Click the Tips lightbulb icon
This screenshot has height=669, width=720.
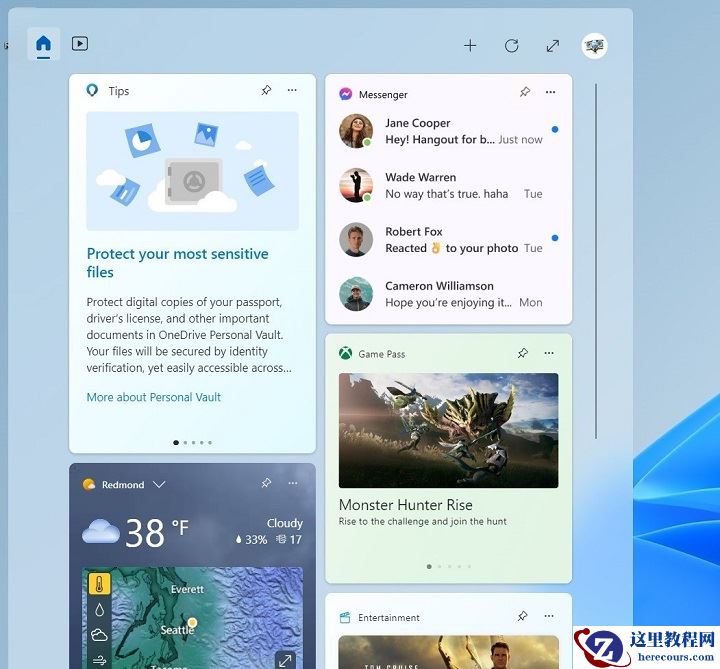[x=92, y=90]
